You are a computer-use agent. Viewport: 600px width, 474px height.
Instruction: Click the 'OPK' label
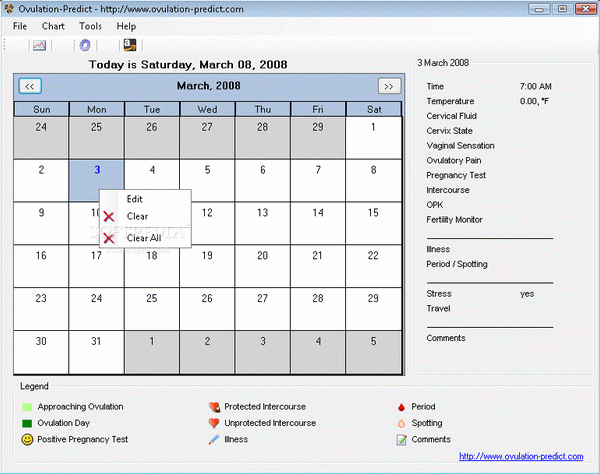(x=435, y=205)
